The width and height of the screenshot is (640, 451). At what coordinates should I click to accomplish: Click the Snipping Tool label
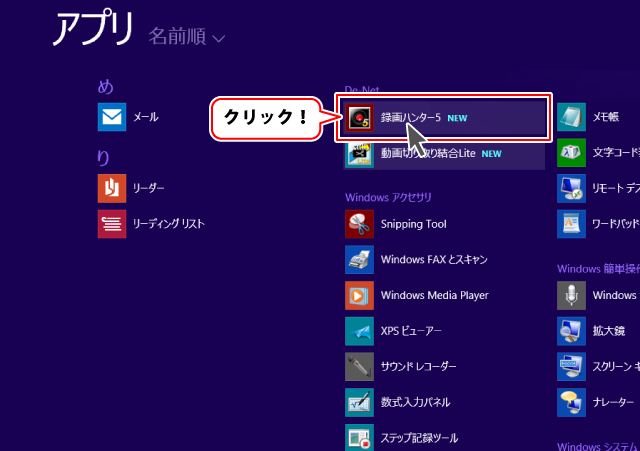pyautogui.click(x=413, y=224)
